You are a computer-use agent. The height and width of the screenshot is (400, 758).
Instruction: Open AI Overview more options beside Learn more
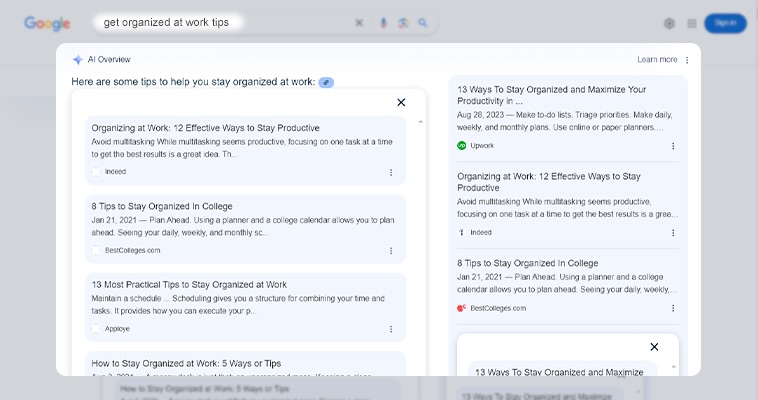687,60
